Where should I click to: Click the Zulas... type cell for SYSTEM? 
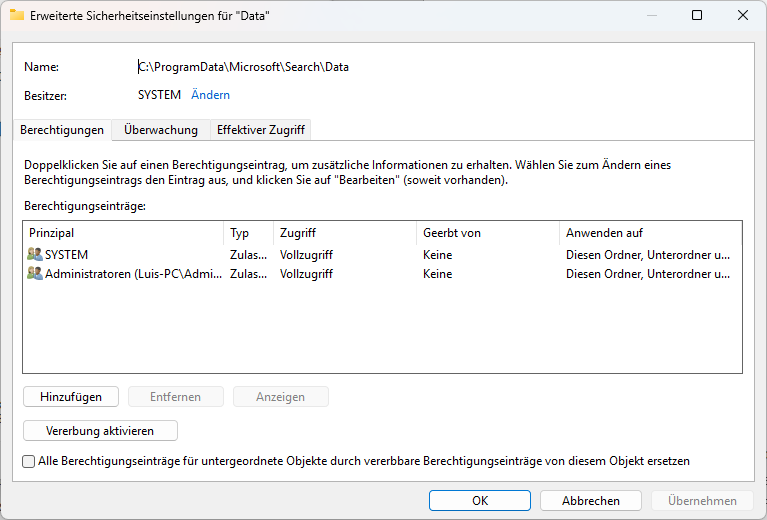coord(248,255)
